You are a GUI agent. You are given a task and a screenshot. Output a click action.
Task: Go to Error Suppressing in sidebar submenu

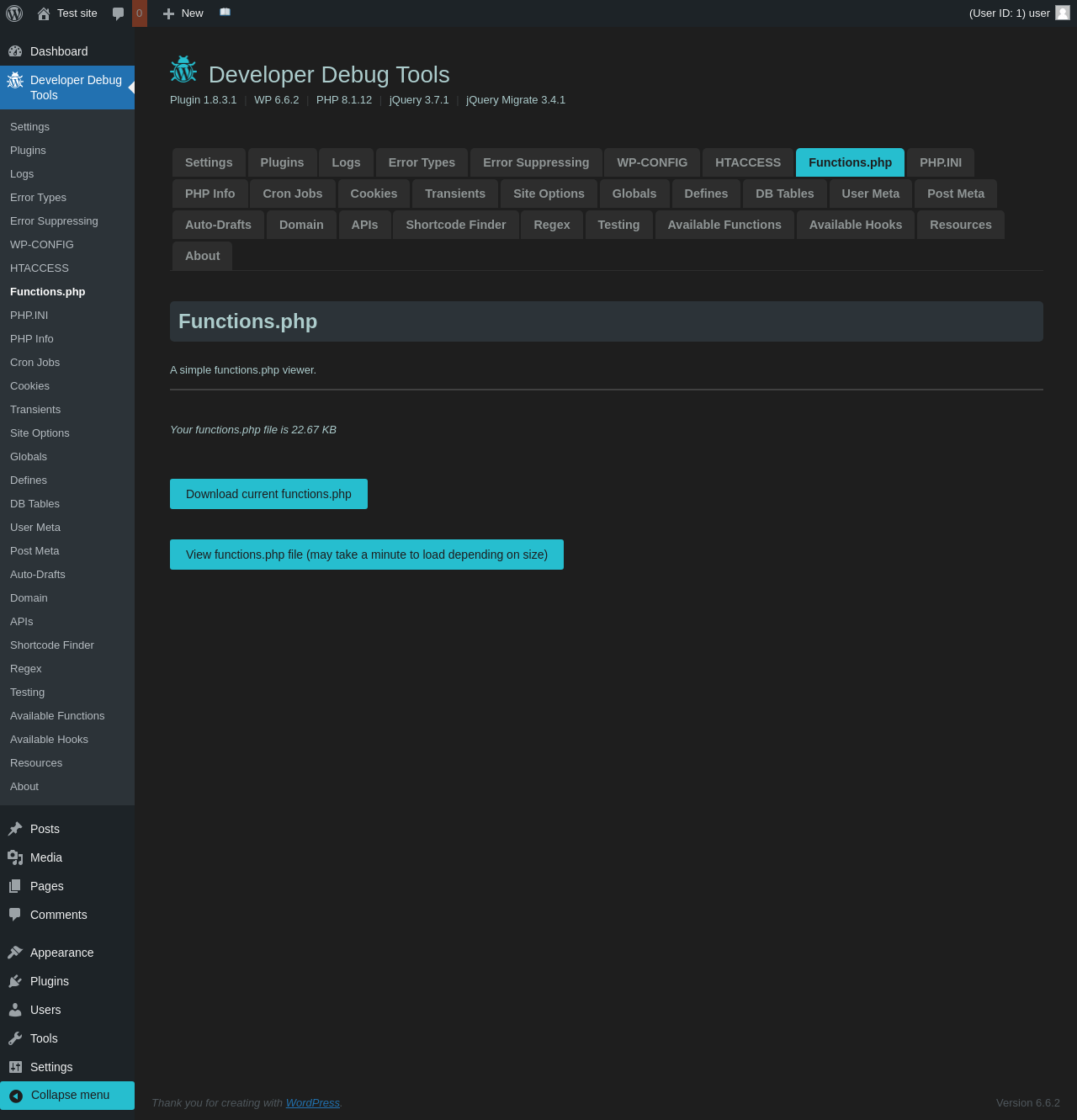click(54, 220)
